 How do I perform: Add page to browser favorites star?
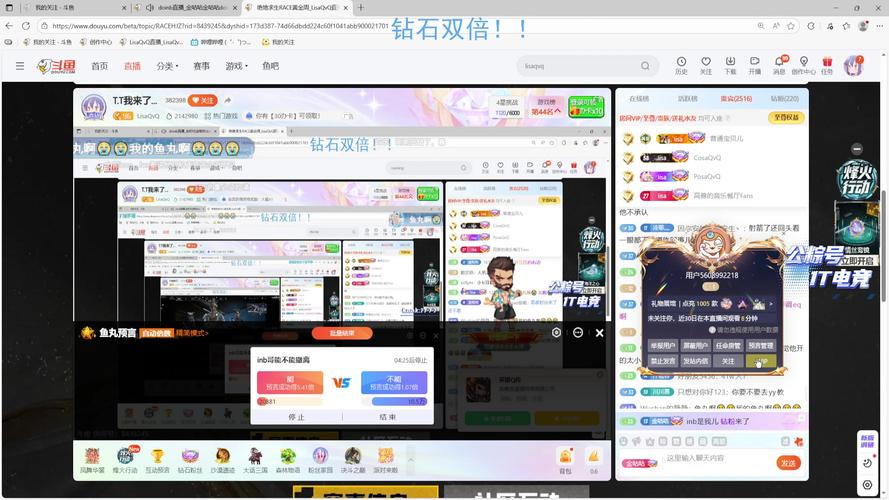tap(791, 26)
